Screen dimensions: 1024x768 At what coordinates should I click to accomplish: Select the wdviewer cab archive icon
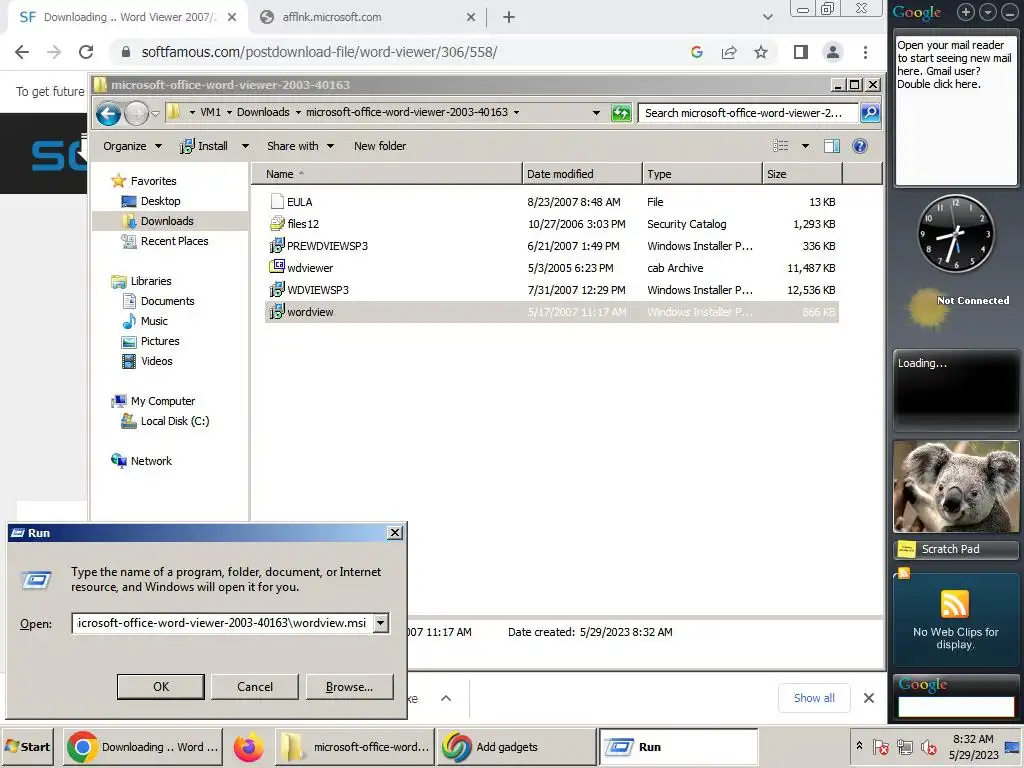pos(277,267)
